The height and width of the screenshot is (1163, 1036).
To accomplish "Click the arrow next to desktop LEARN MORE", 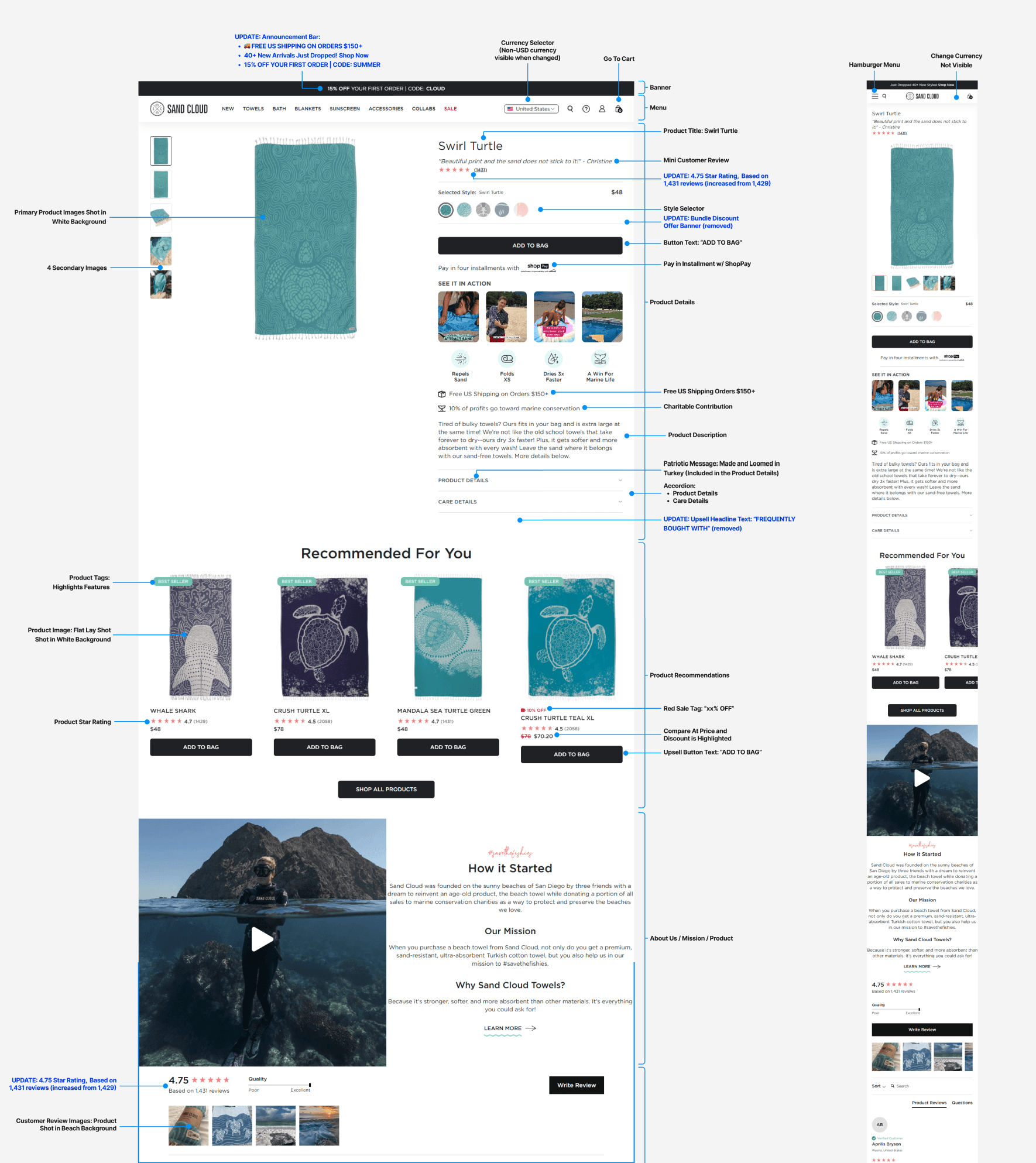I will tap(531, 1028).
